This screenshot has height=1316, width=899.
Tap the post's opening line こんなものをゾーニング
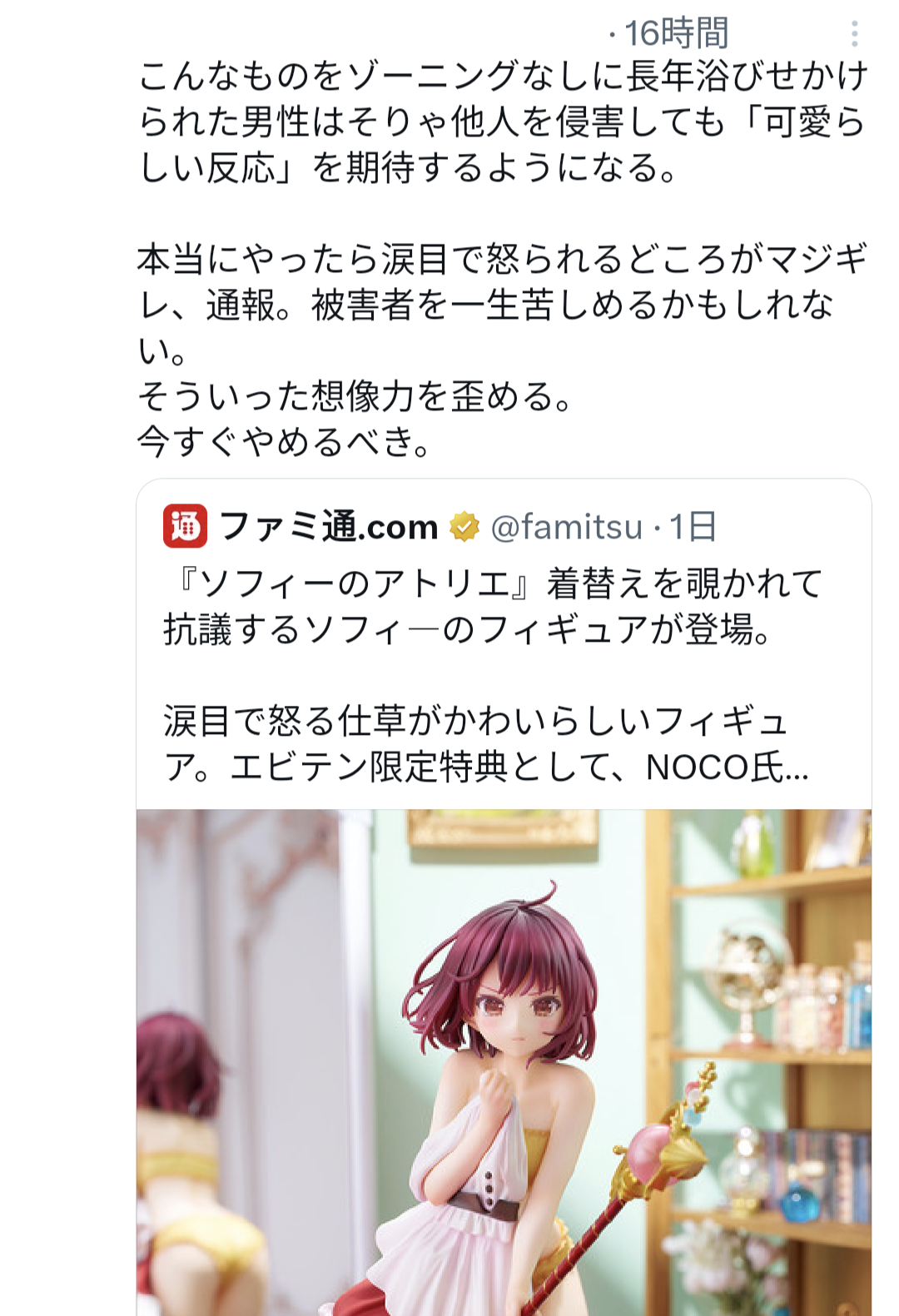pyautogui.click(x=503, y=76)
